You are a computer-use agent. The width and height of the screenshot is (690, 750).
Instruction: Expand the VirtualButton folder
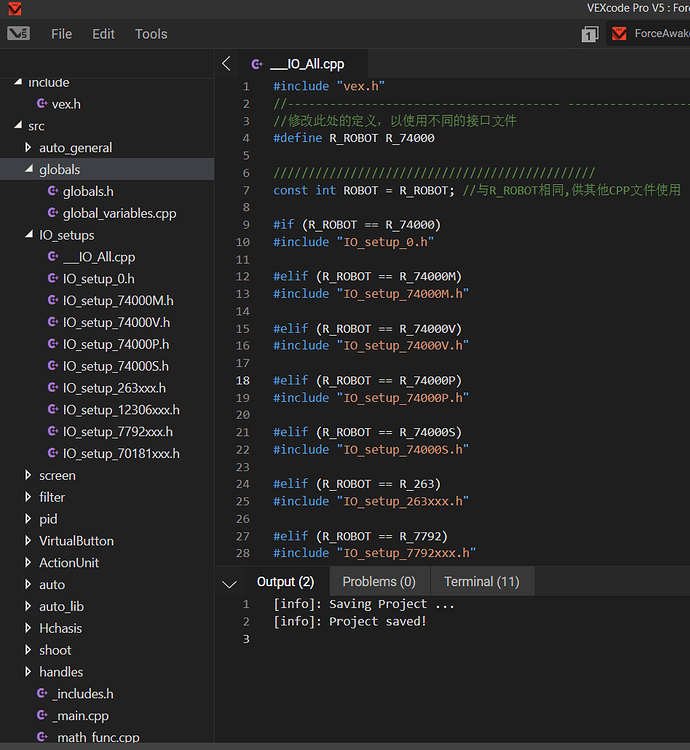pyautogui.click(x=28, y=540)
